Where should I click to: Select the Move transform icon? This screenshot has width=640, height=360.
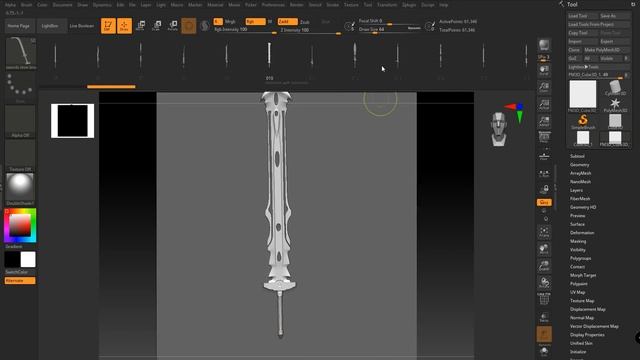[x=140, y=26]
